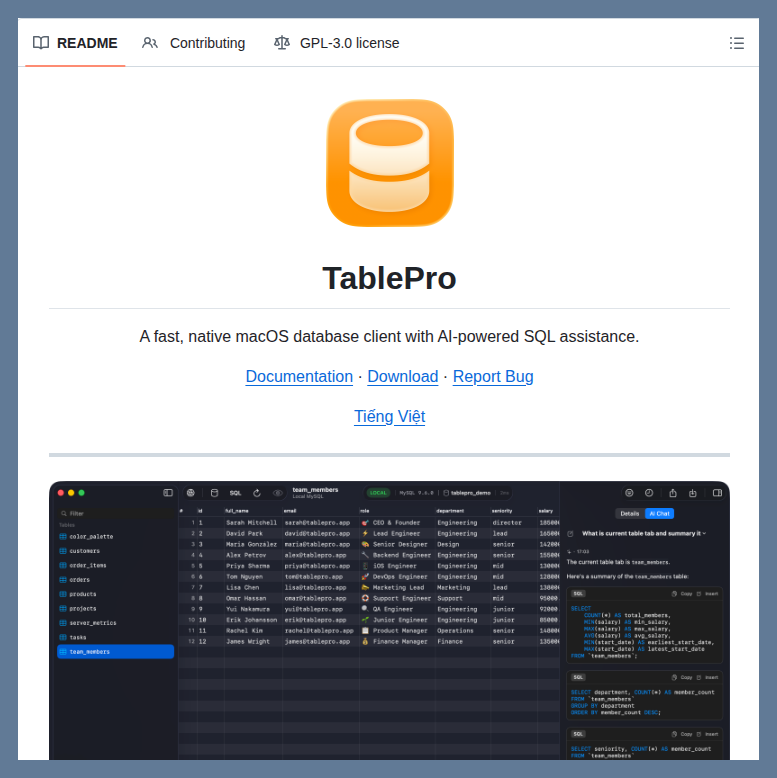Open the README tab
Viewport: 777px width, 778px height.
75,43
